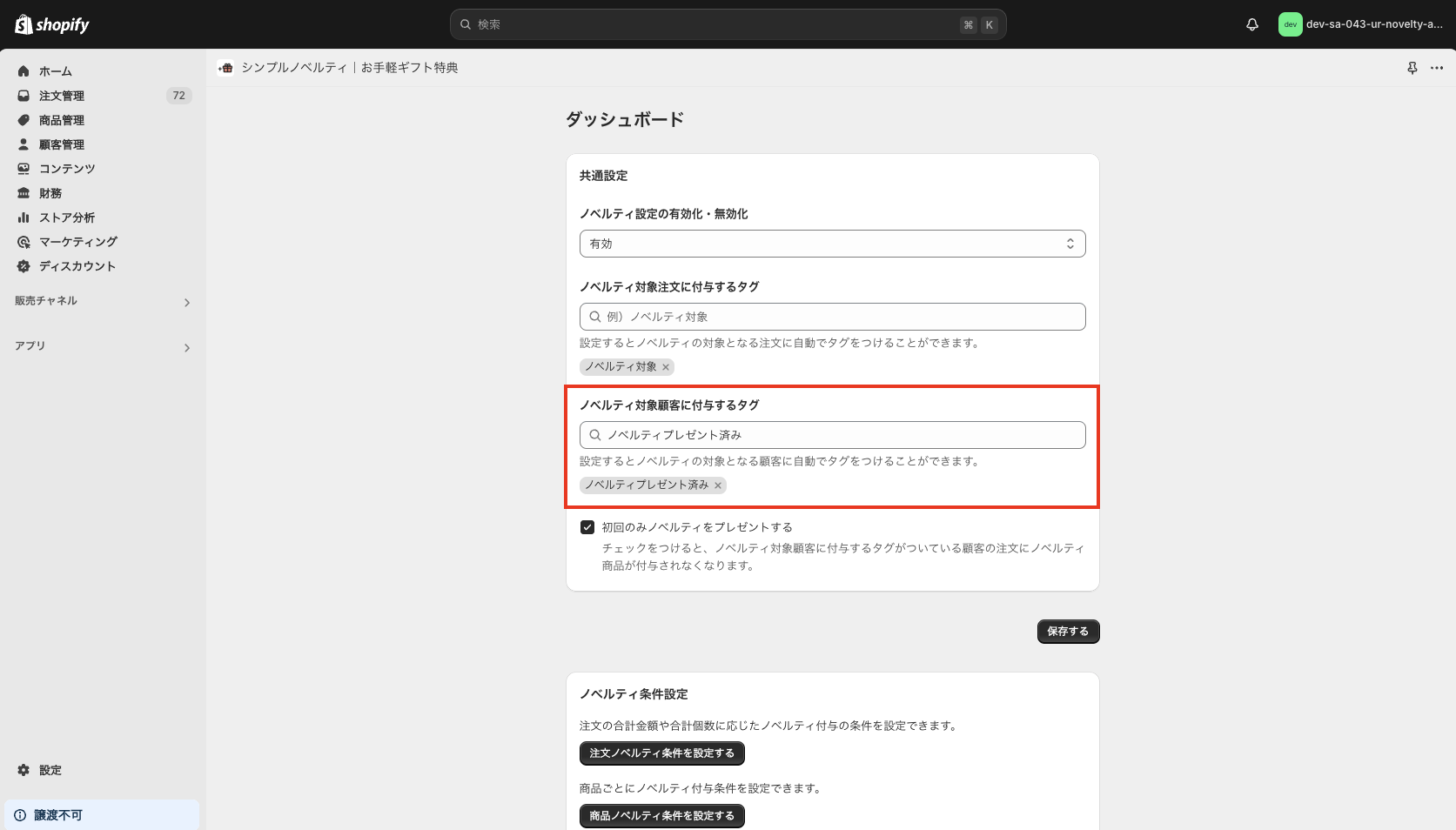
Task: Open the マーケティング section
Action: [x=78, y=242]
